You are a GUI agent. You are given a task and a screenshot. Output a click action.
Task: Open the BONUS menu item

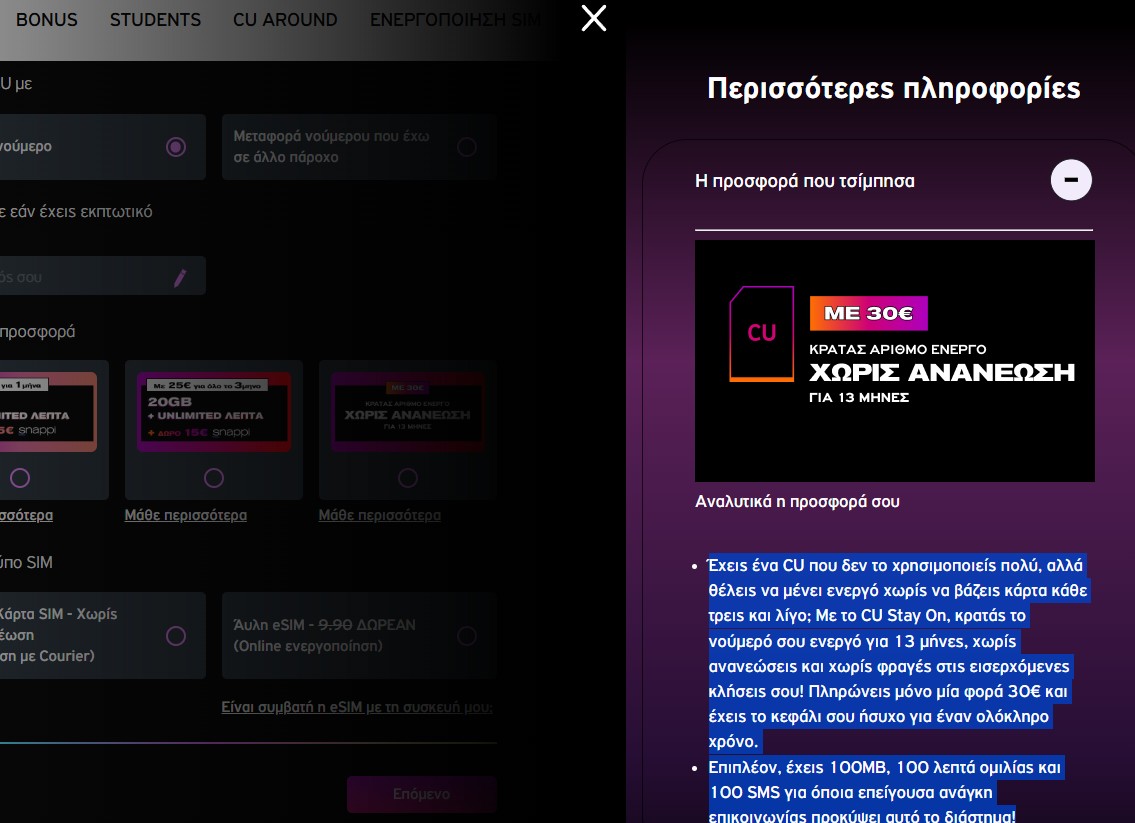pos(47,20)
